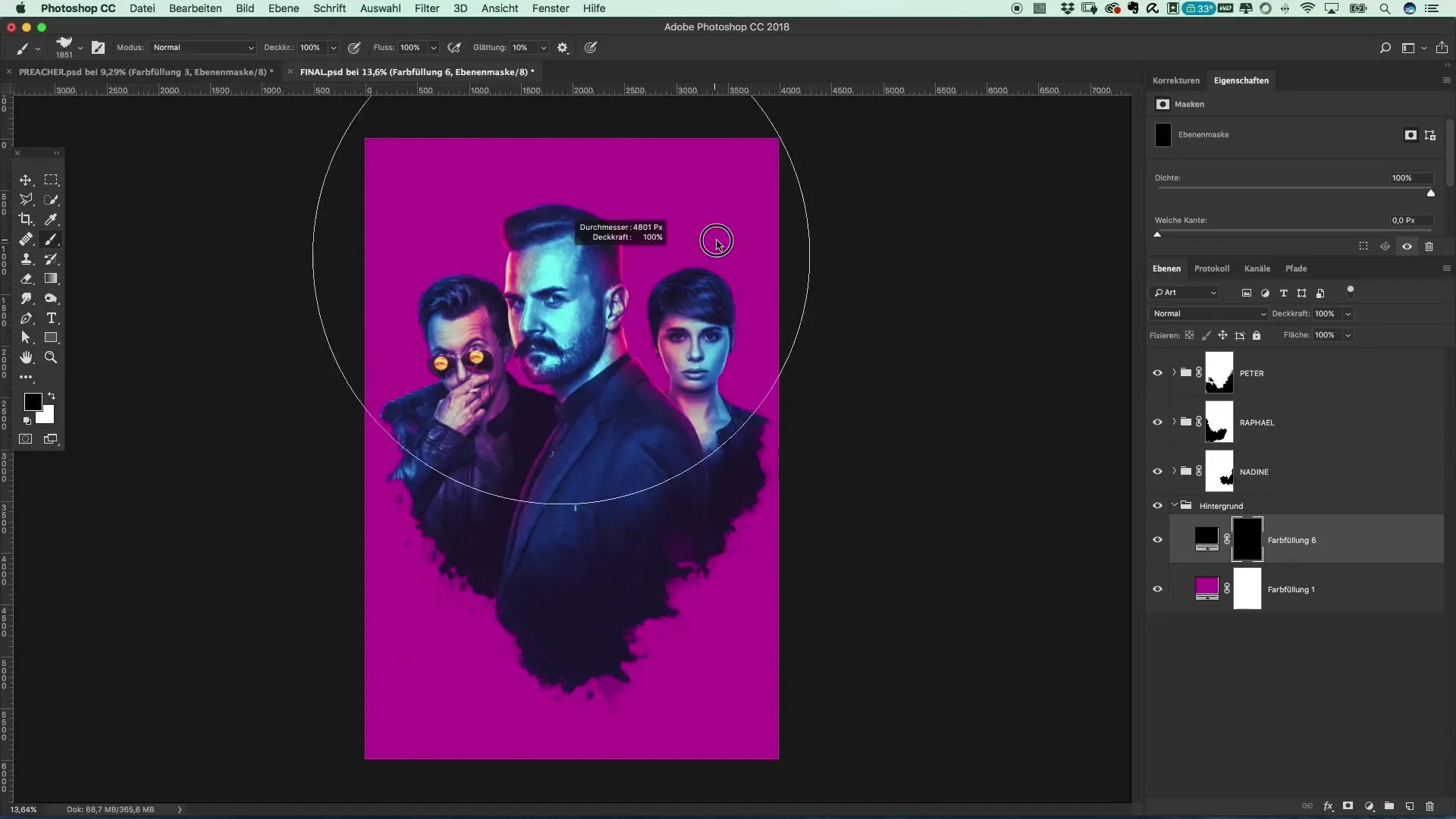Select the Brush tool in toolbox
1456x819 pixels.
pos(51,239)
